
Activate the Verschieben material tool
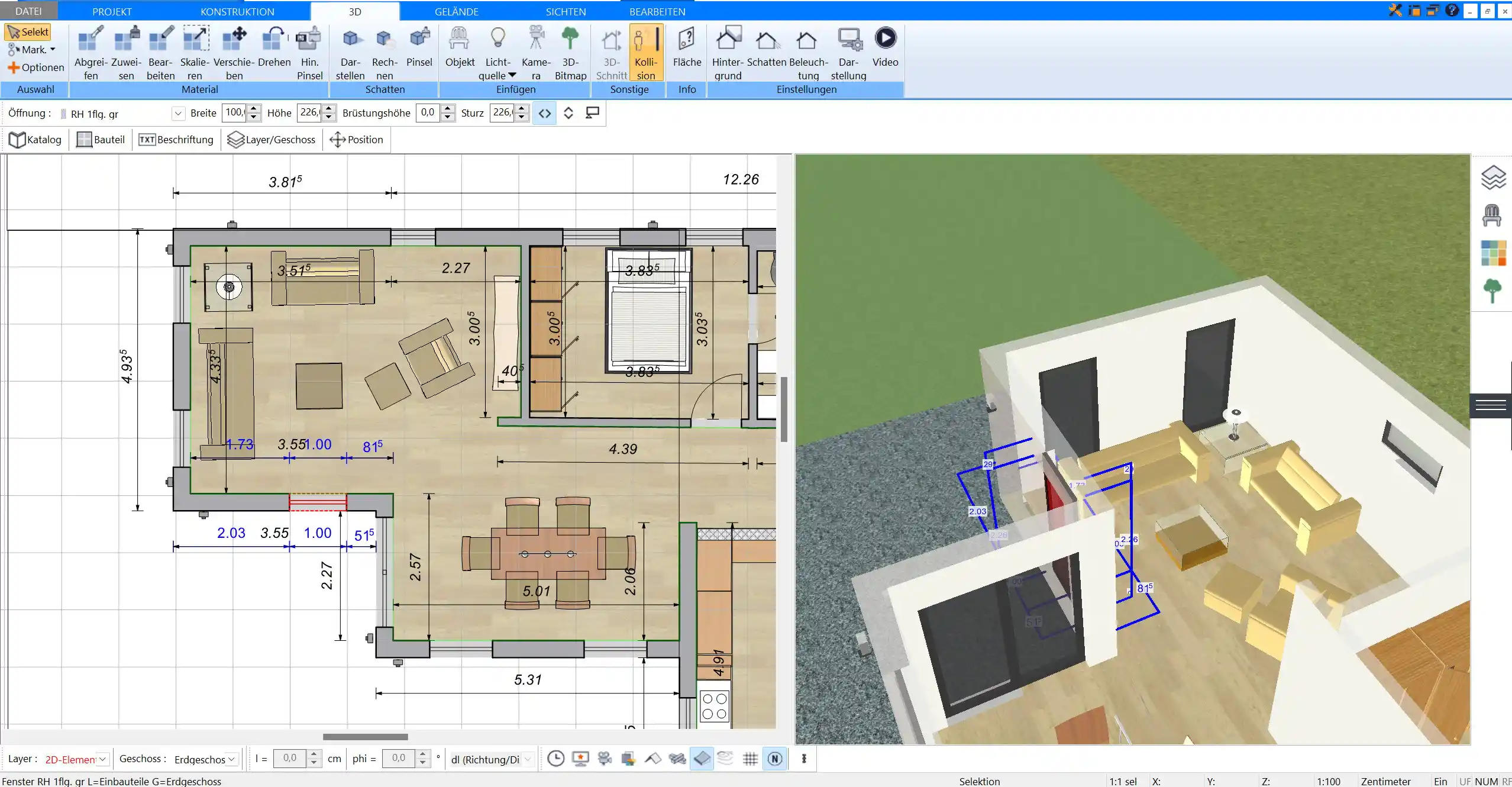click(234, 53)
